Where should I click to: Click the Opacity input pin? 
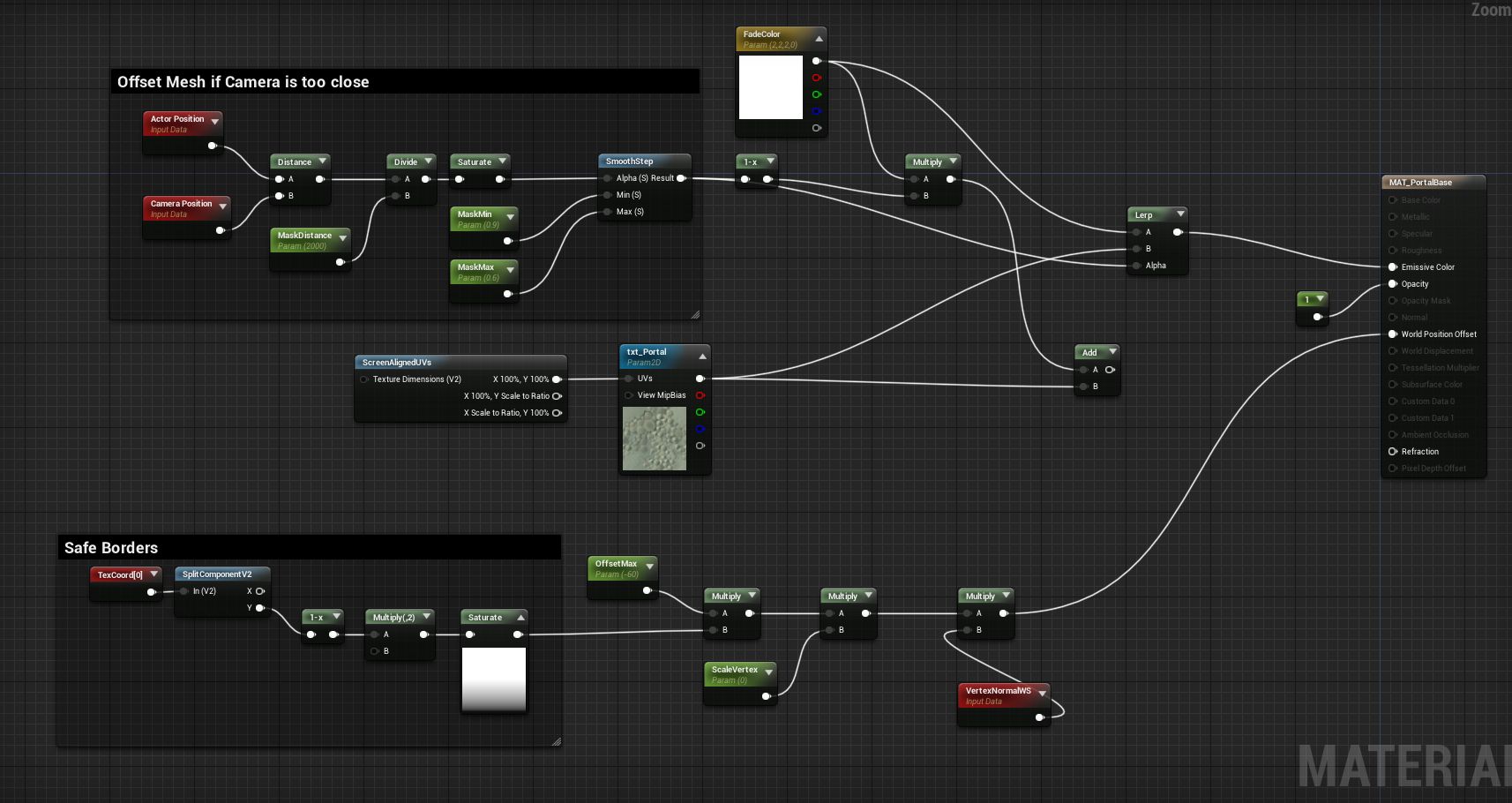1393,283
